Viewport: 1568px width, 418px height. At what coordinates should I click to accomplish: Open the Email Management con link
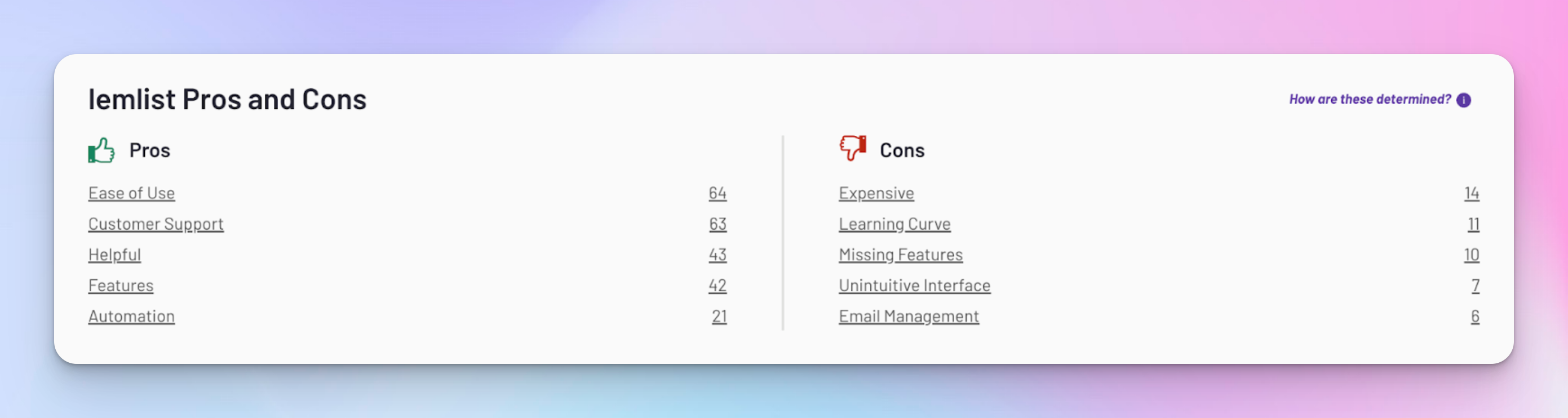[x=909, y=317]
